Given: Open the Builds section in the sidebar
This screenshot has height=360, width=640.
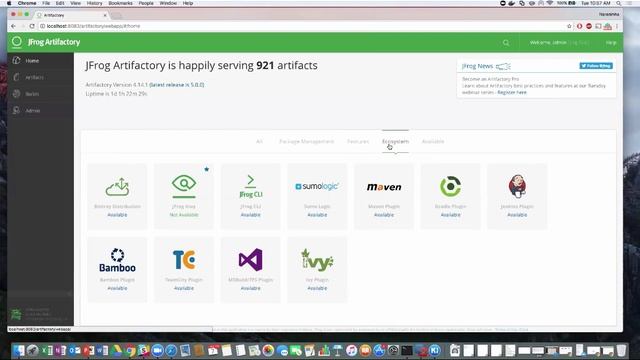Looking at the screenshot, I should pos(40,94).
